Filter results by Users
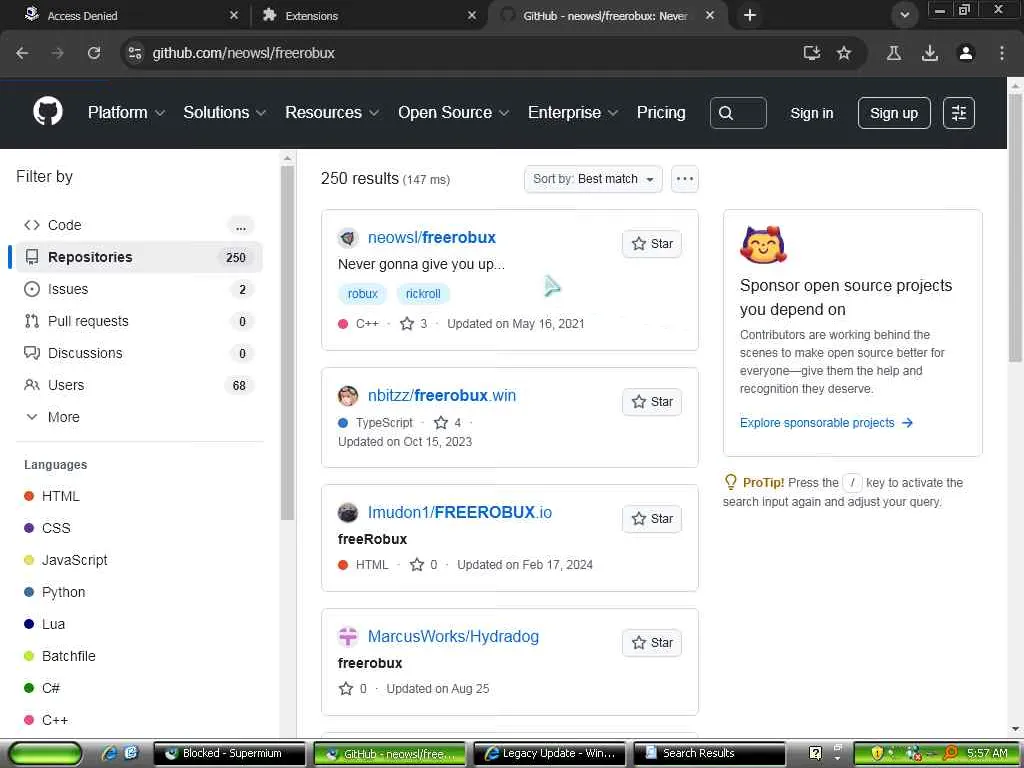 pyautogui.click(x=139, y=385)
